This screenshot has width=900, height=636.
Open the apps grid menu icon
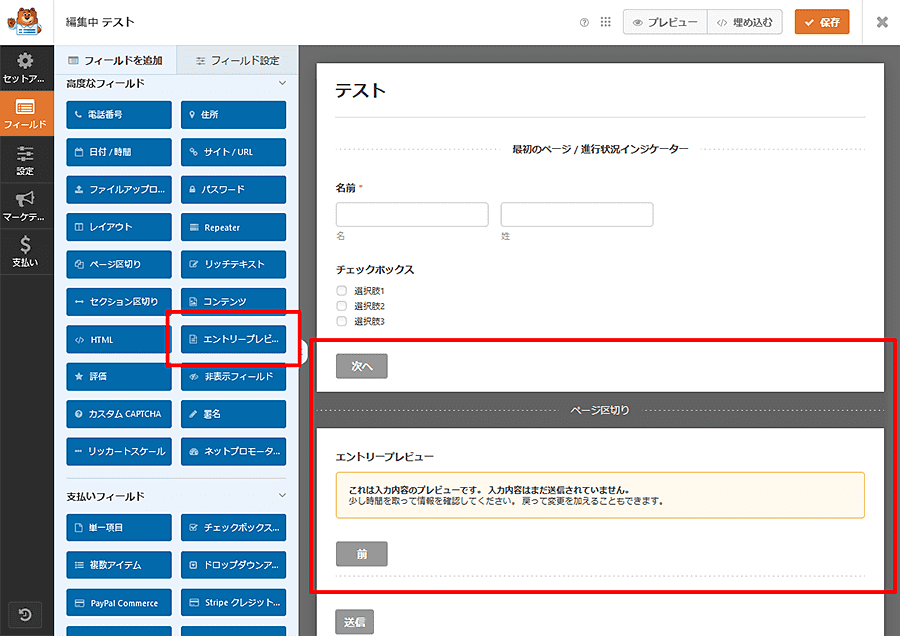tap(606, 22)
